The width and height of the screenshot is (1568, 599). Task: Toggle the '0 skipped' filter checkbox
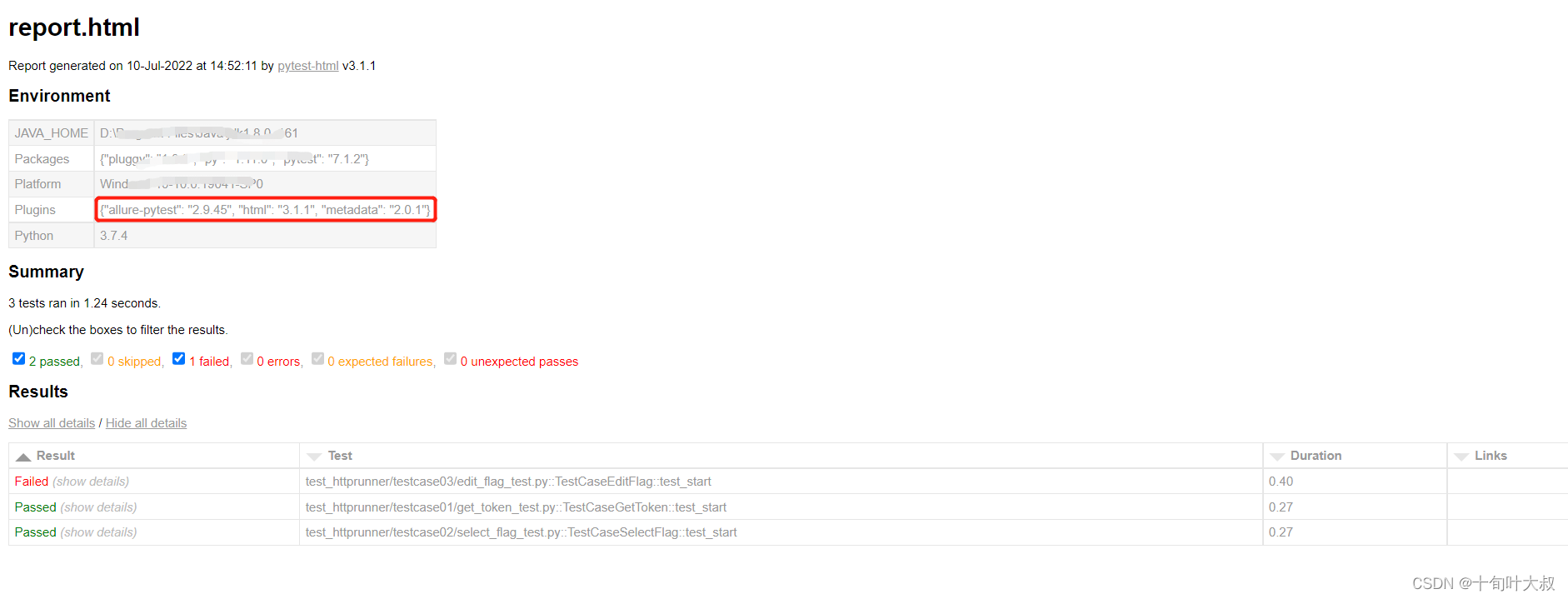pyautogui.click(x=97, y=359)
